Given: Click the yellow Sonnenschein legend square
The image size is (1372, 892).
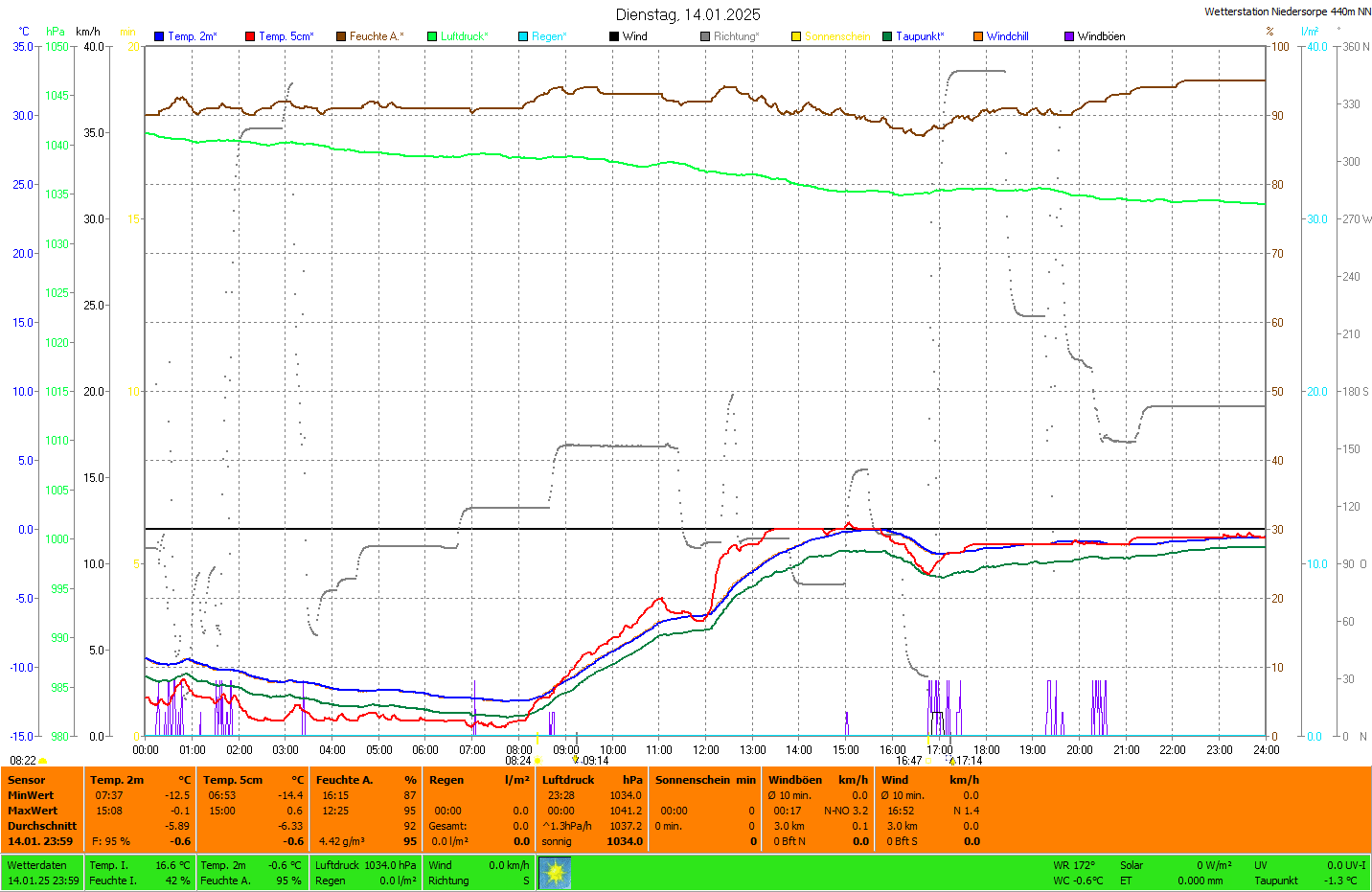Looking at the screenshot, I should coord(796,36).
